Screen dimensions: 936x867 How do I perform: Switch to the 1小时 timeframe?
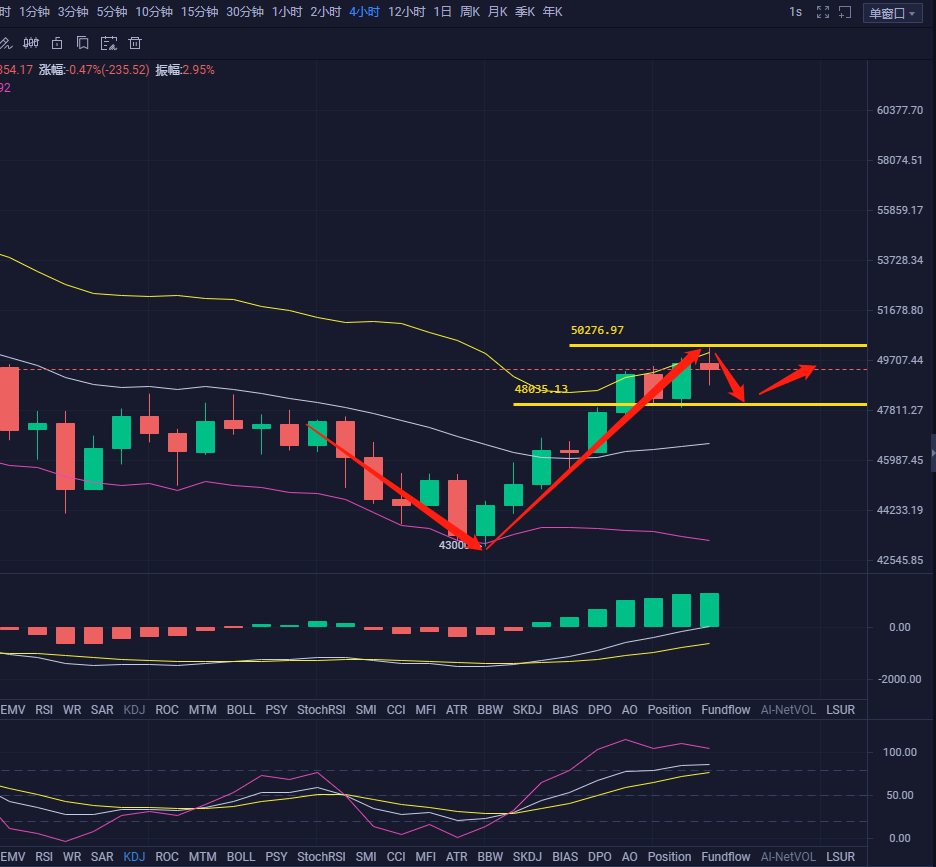287,12
